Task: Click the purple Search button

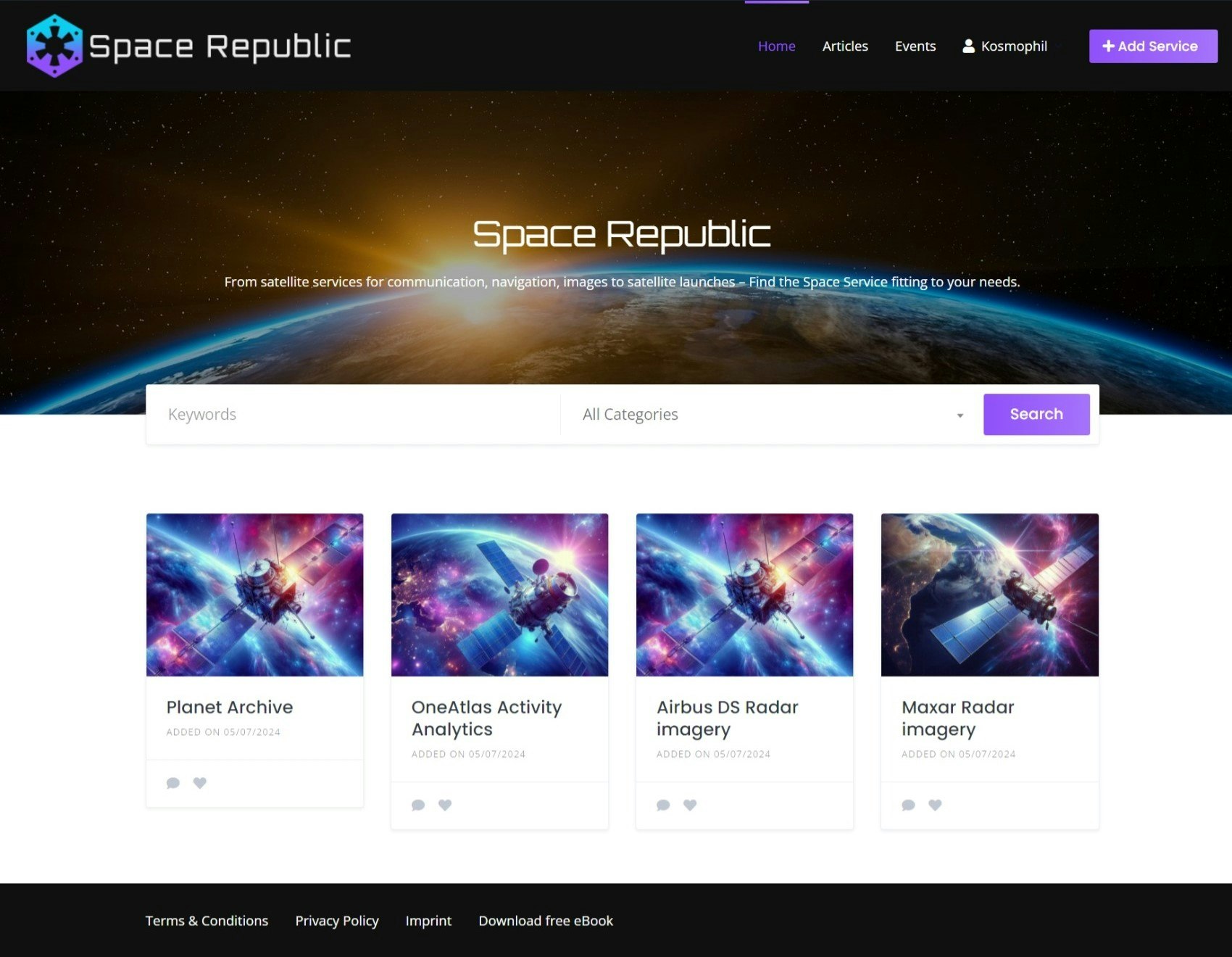Action: tap(1036, 414)
